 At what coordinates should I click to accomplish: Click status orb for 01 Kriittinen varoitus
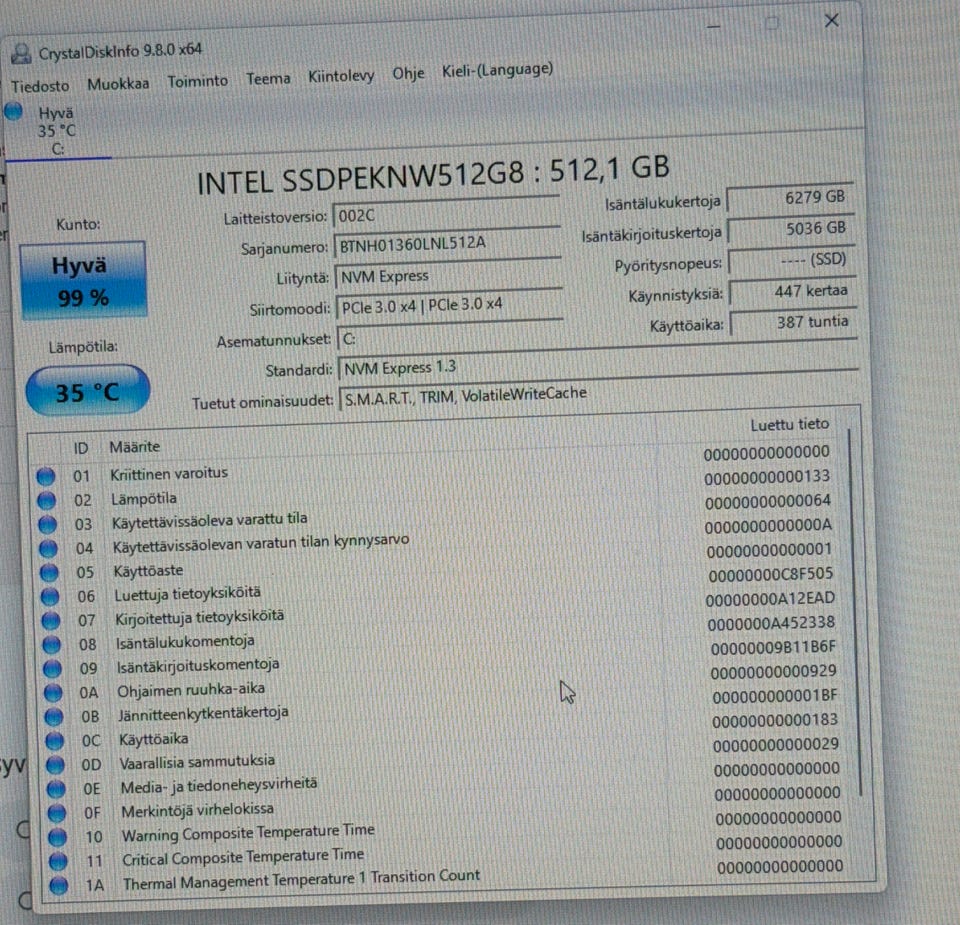(x=45, y=476)
